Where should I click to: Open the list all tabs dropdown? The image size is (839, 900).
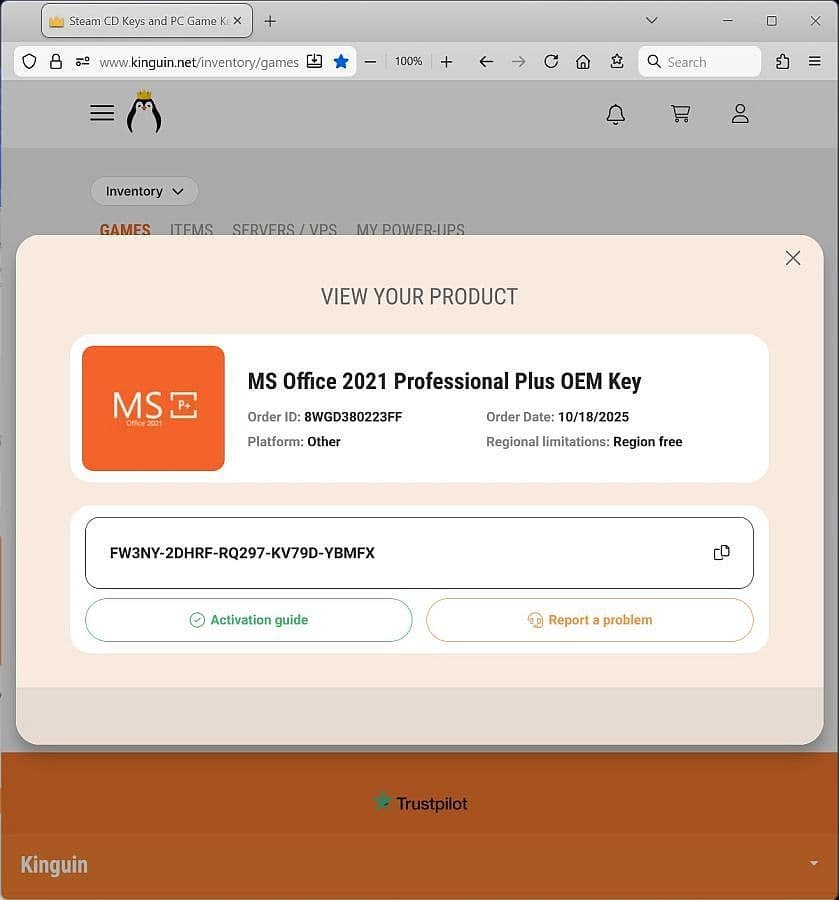coord(652,21)
